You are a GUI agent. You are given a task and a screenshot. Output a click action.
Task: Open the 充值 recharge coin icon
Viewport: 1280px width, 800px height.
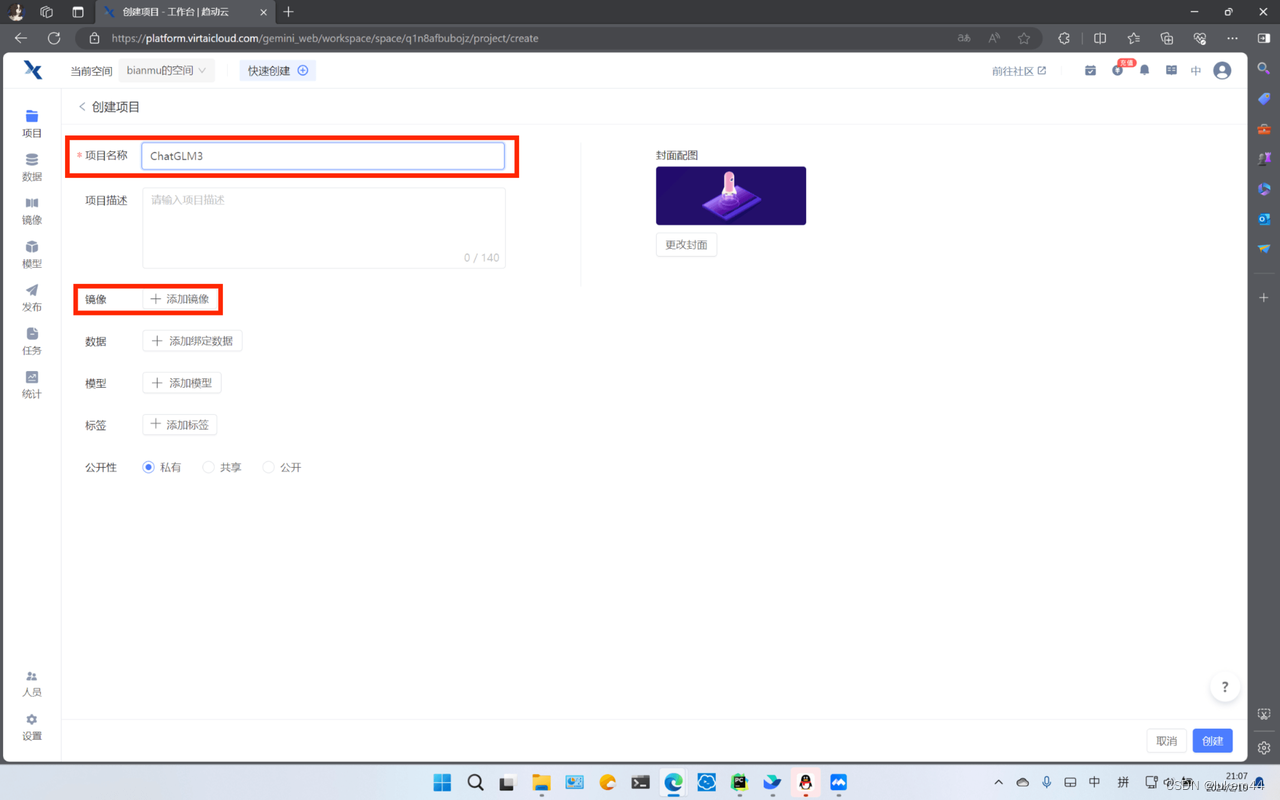1118,71
